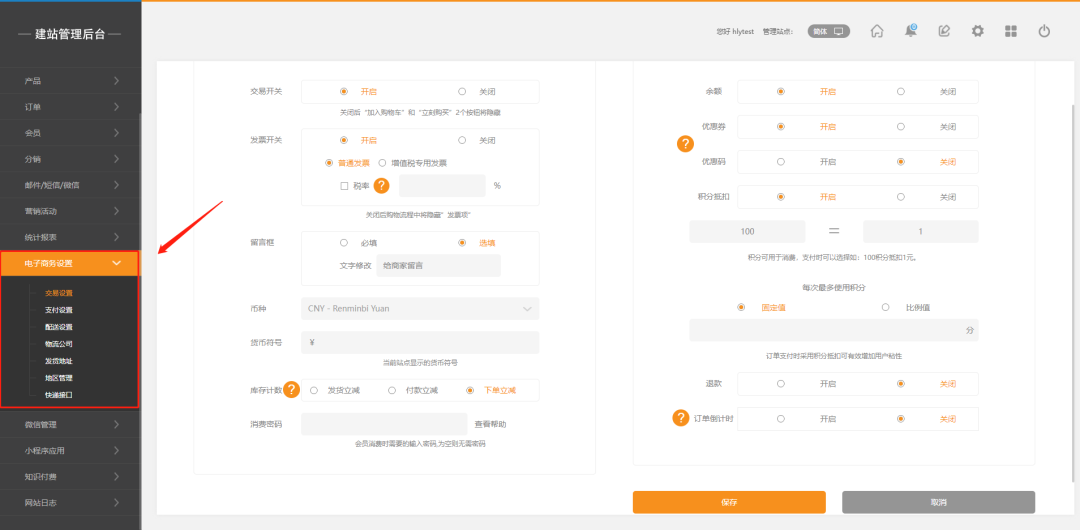Select 增值税专用发票 radio option

pyautogui.click(x=382, y=162)
